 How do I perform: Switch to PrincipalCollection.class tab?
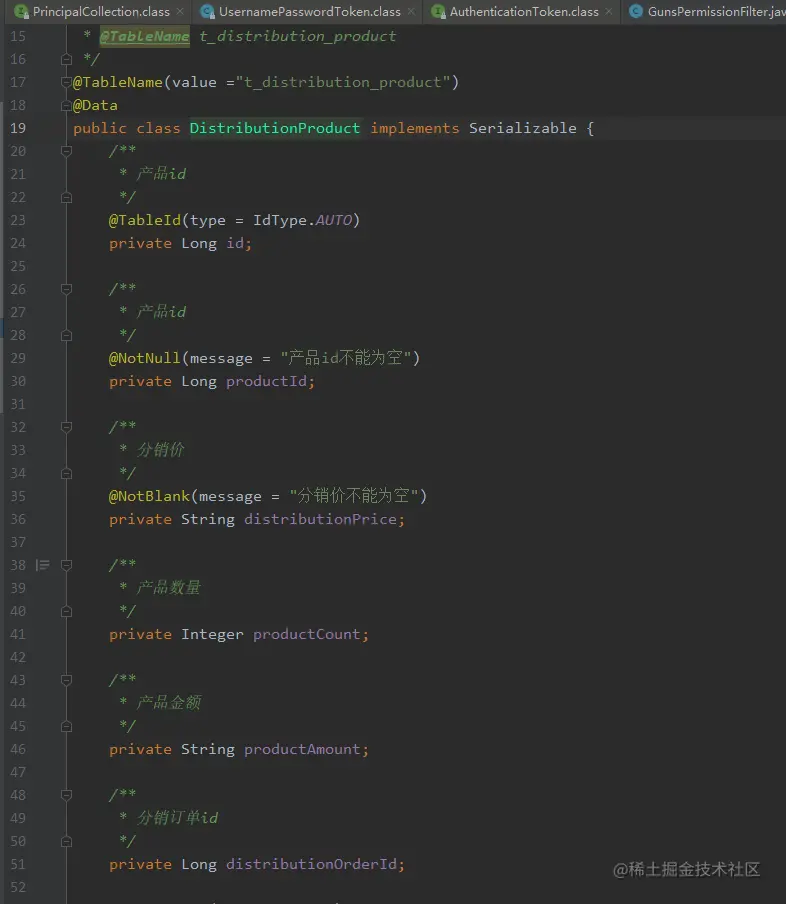[x=101, y=12]
